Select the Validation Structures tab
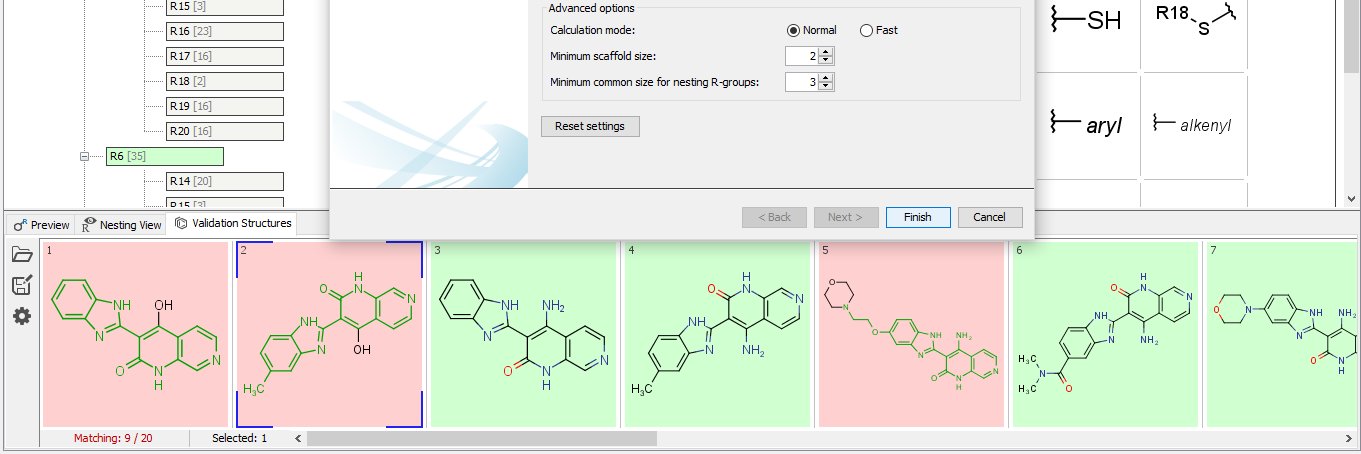1361x454 pixels. click(x=233, y=223)
